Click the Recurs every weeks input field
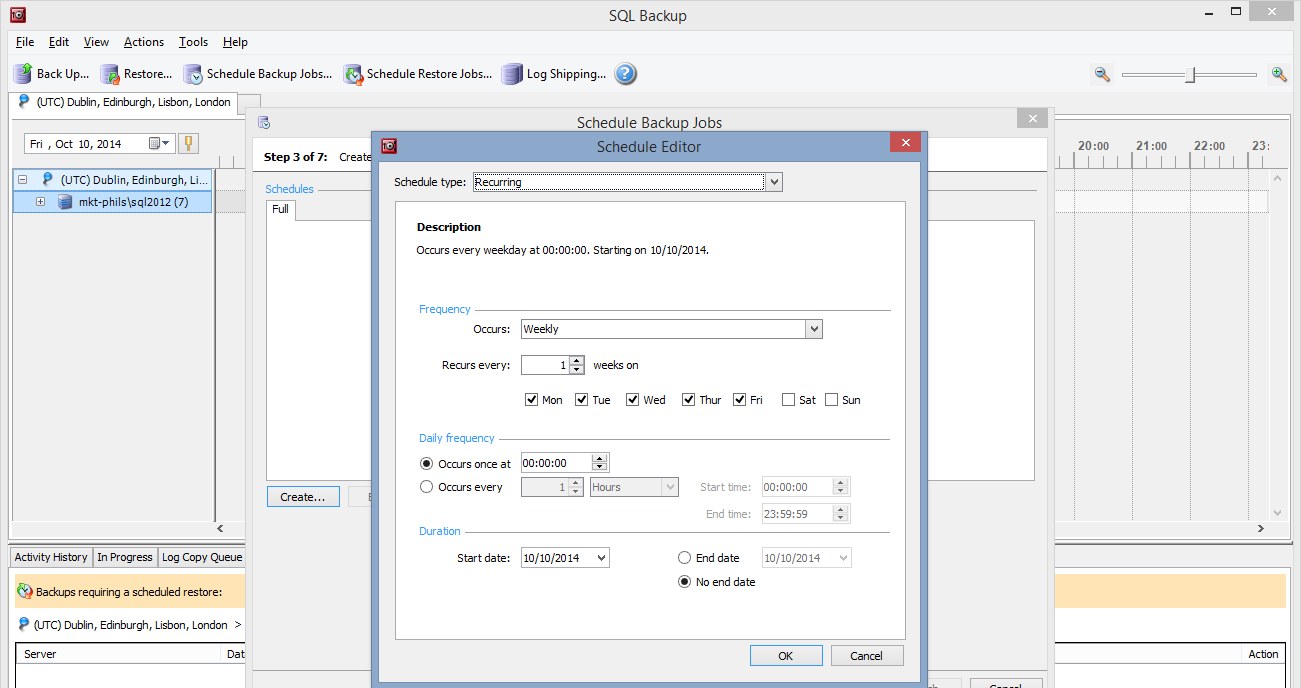1301x688 pixels. coord(545,366)
